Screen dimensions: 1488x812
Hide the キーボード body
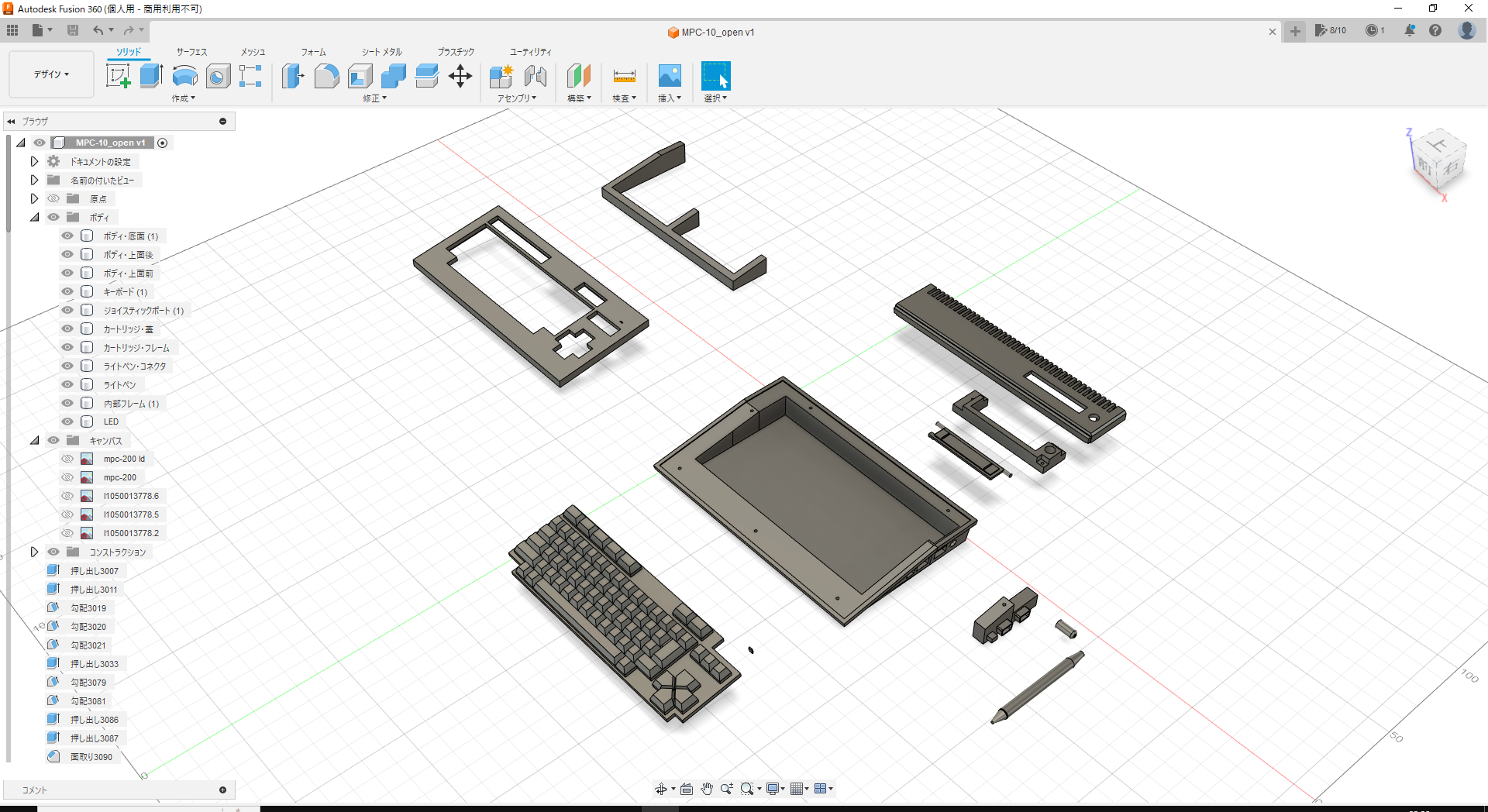click(67, 291)
